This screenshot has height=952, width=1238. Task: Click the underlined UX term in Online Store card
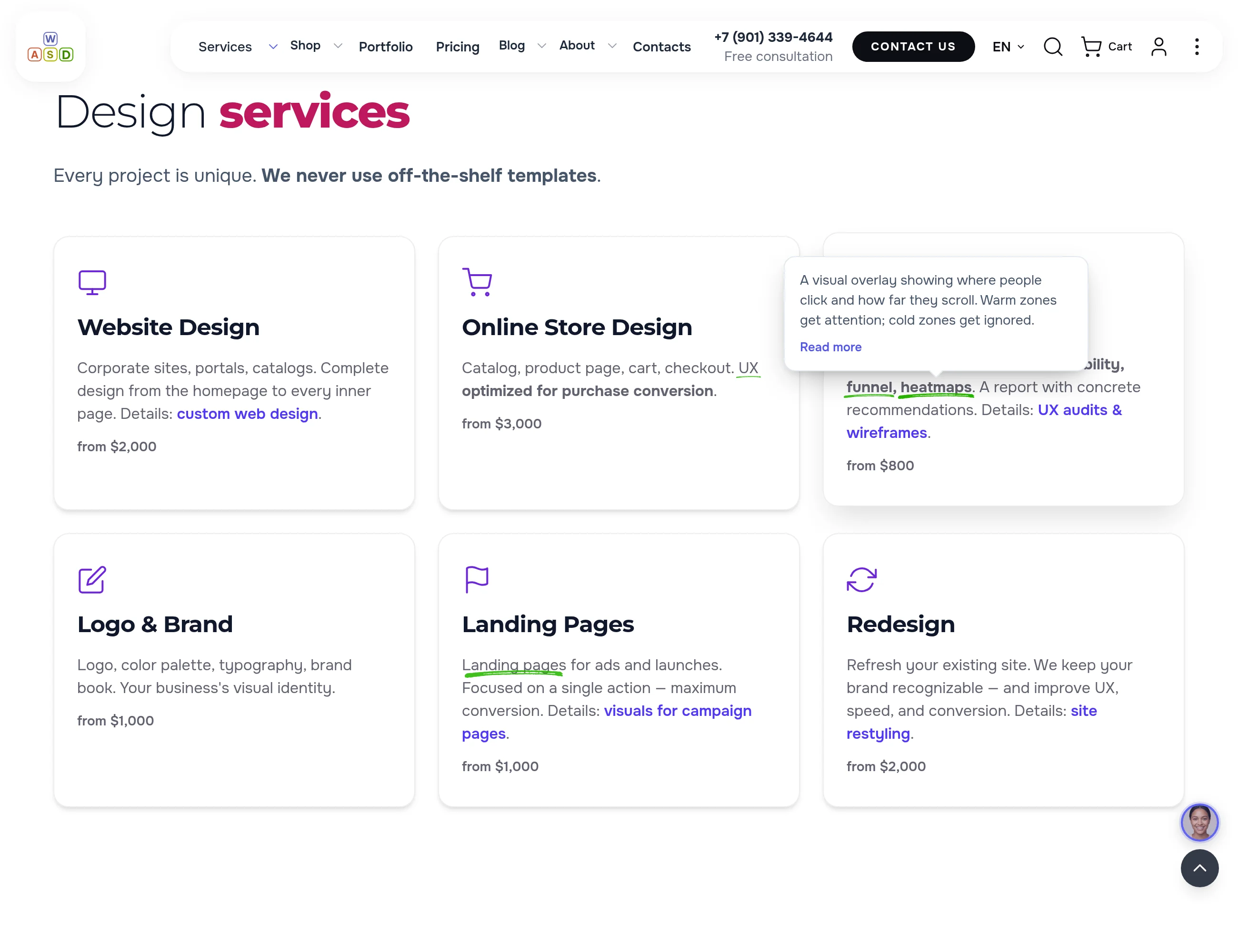click(748, 368)
